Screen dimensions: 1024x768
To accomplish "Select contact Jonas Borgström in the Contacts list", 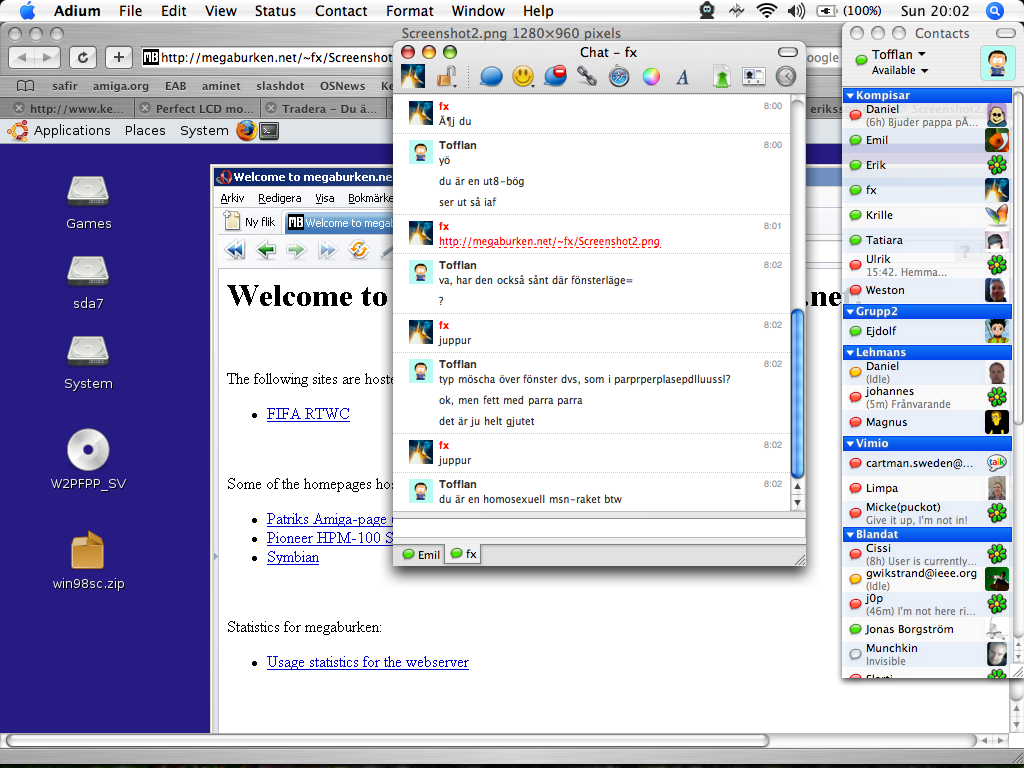I will click(927, 630).
